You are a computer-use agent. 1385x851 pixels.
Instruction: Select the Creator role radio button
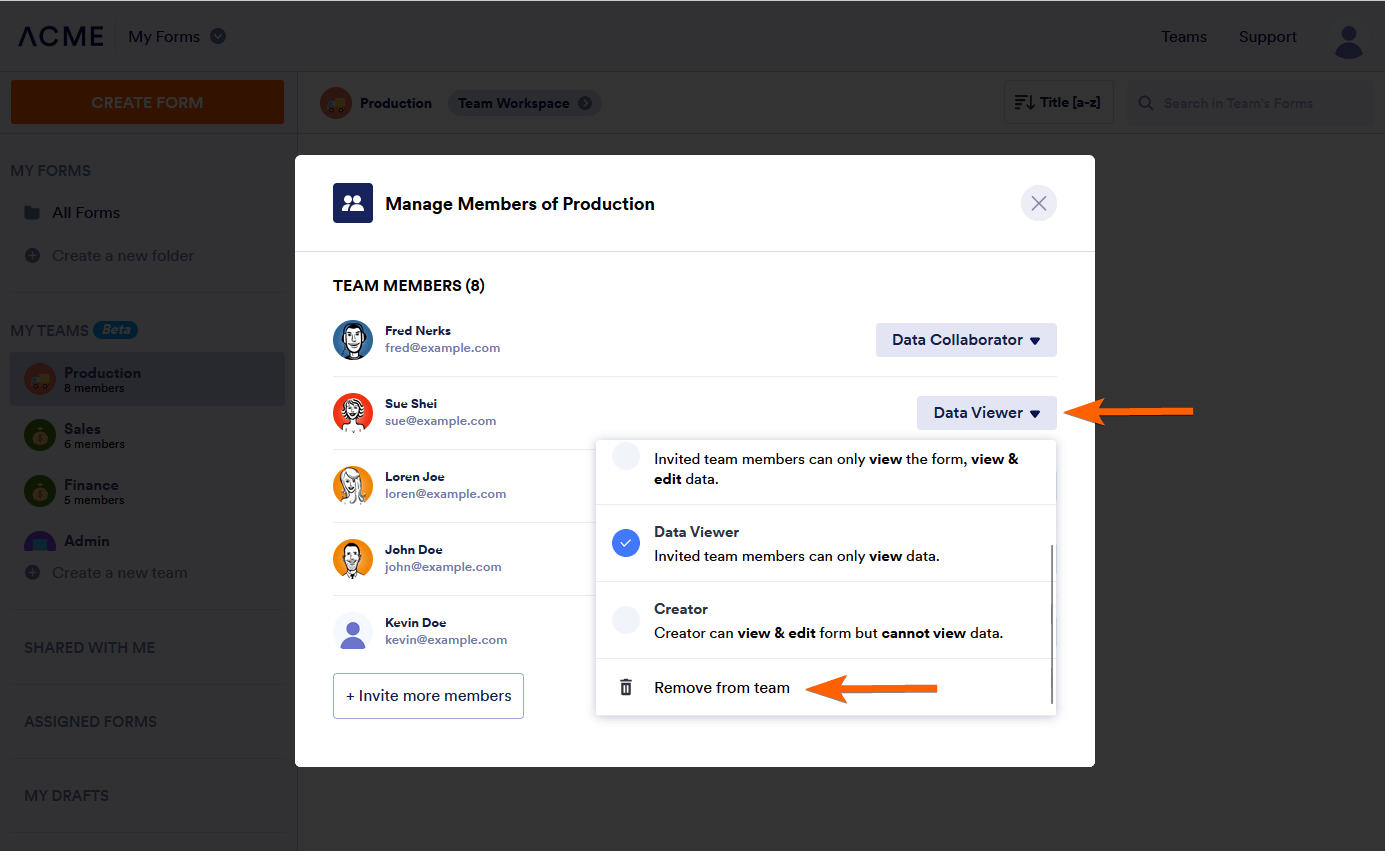point(626,620)
